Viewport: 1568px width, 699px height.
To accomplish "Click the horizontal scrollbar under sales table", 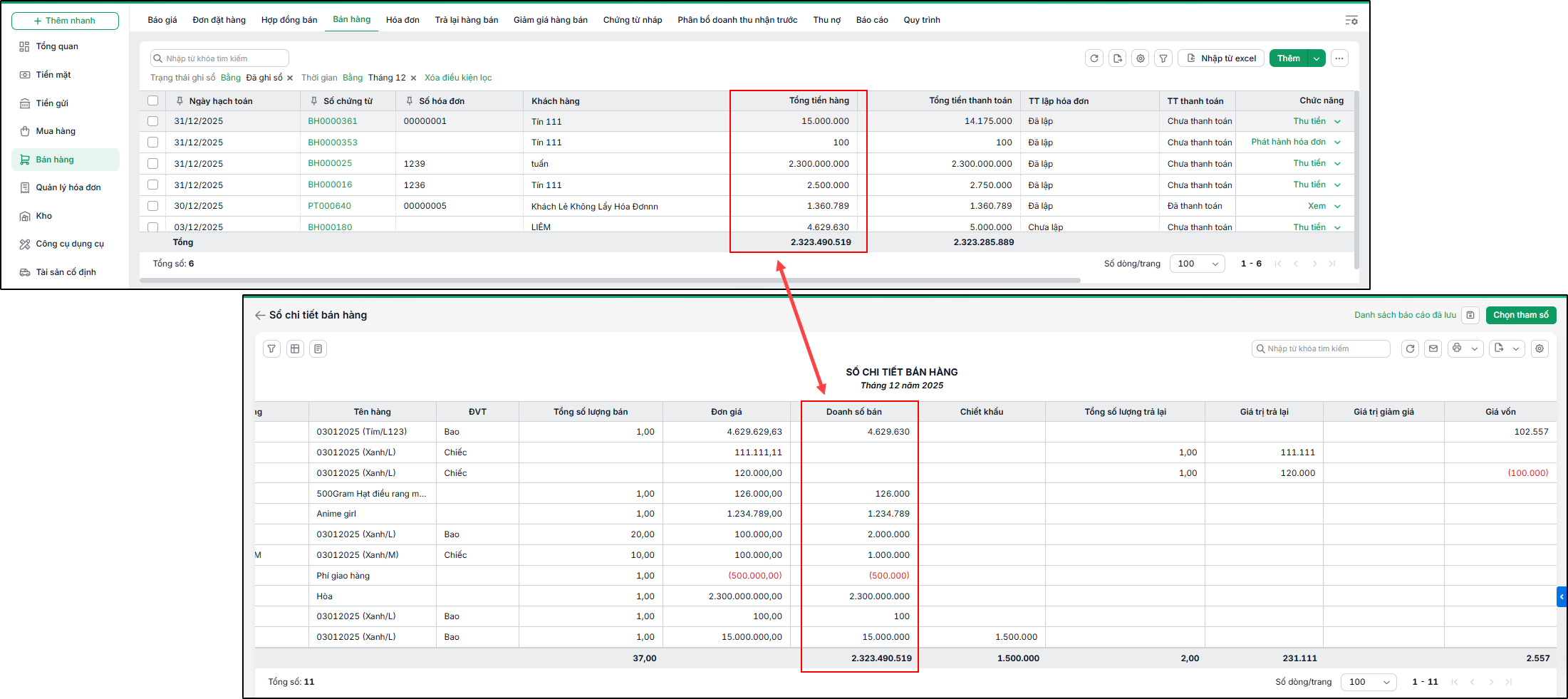I will 610,281.
